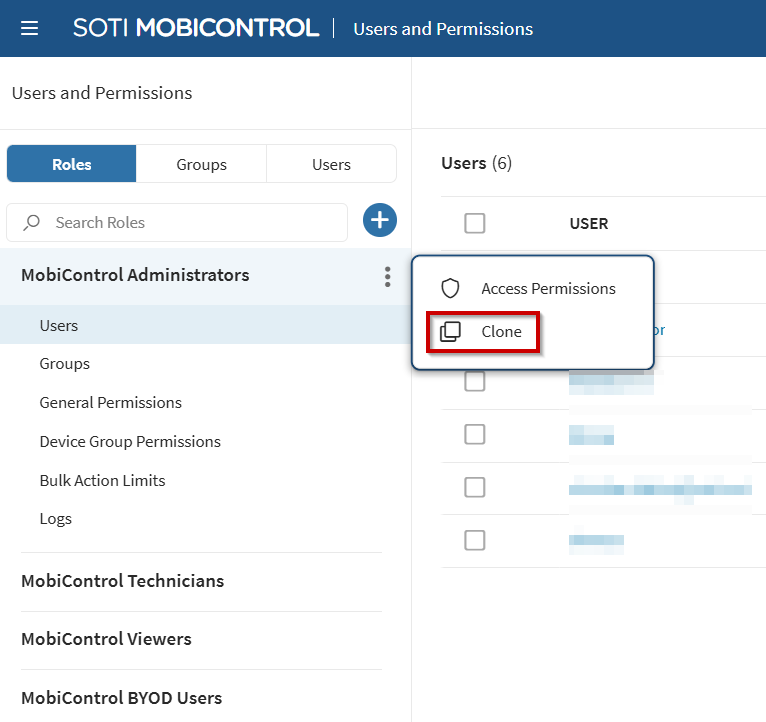This screenshot has height=722, width=766.
Task: Click the Clone duplicate icon
Action: click(x=450, y=332)
